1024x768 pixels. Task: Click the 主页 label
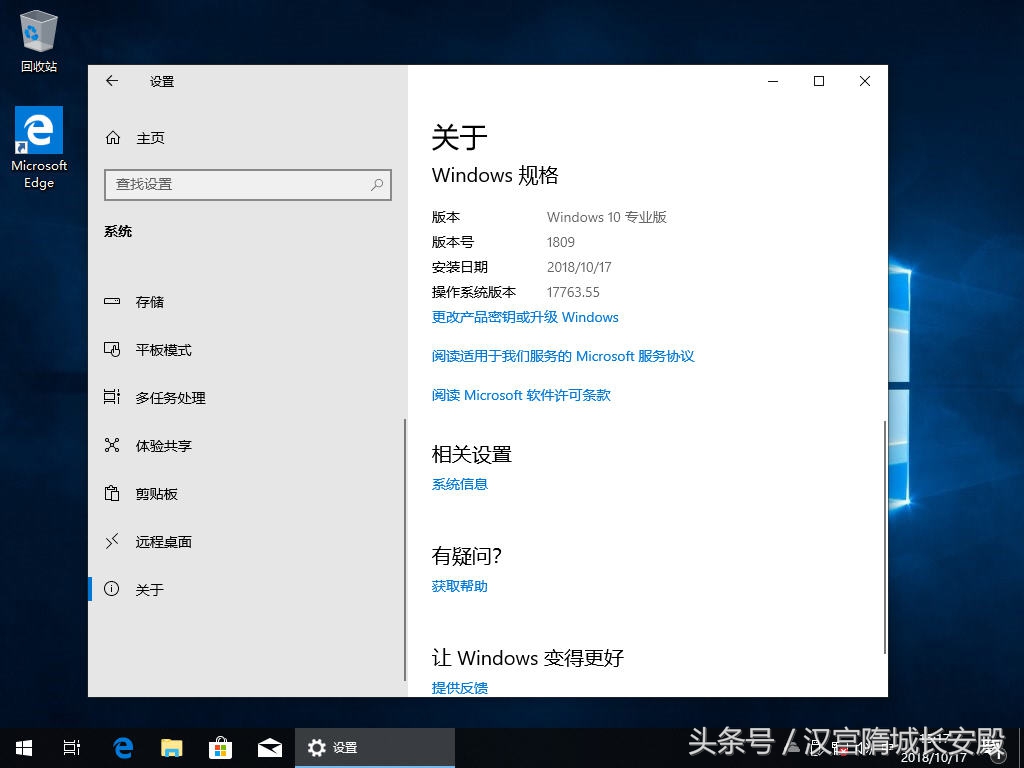coord(150,138)
